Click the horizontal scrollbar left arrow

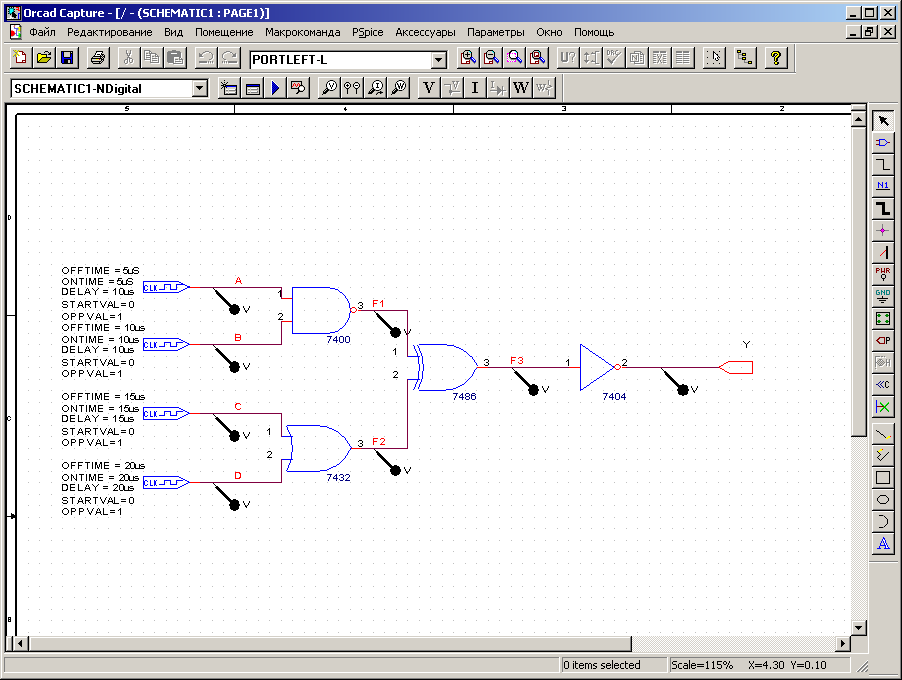[x=20, y=643]
